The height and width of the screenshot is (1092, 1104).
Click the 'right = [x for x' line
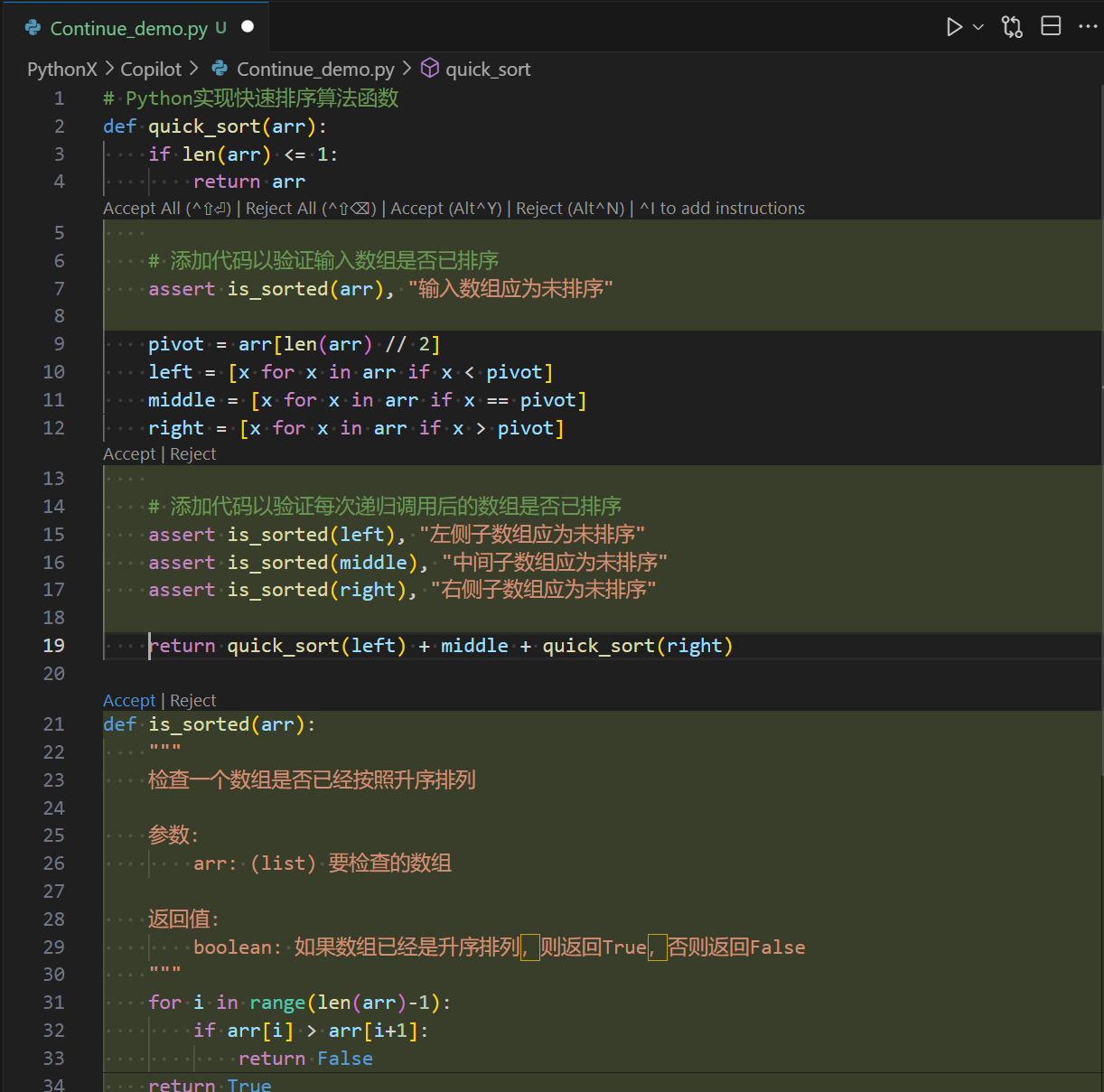(x=357, y=428)
